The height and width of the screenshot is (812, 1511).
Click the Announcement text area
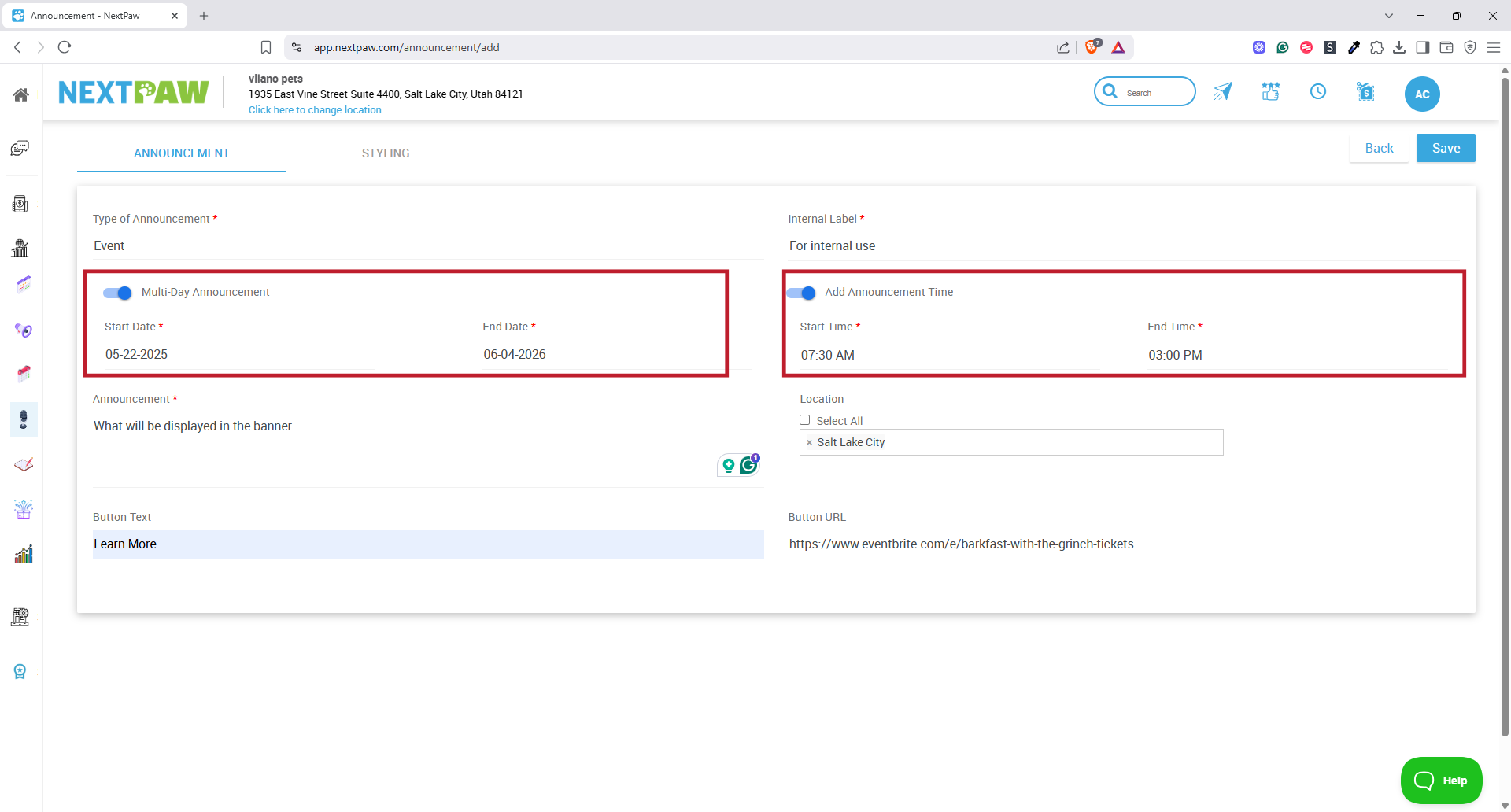click(x=428, y=448)
